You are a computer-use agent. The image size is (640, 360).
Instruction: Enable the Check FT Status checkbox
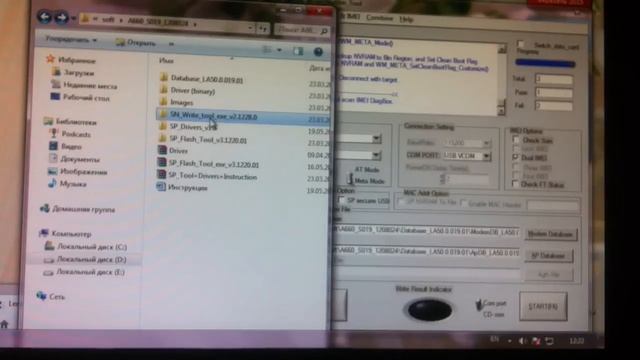point(515,184)
